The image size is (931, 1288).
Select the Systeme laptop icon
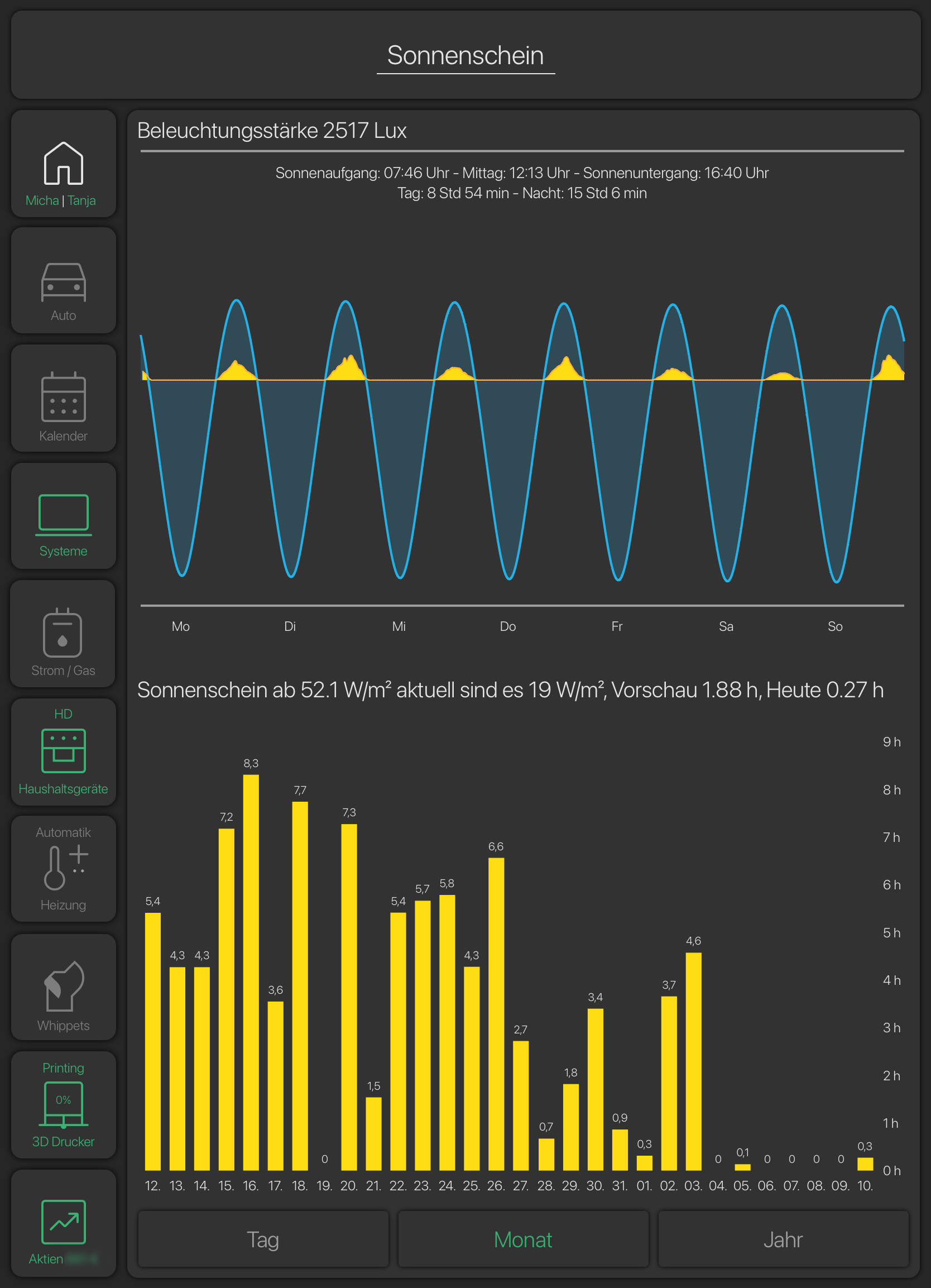coord(63,515)
